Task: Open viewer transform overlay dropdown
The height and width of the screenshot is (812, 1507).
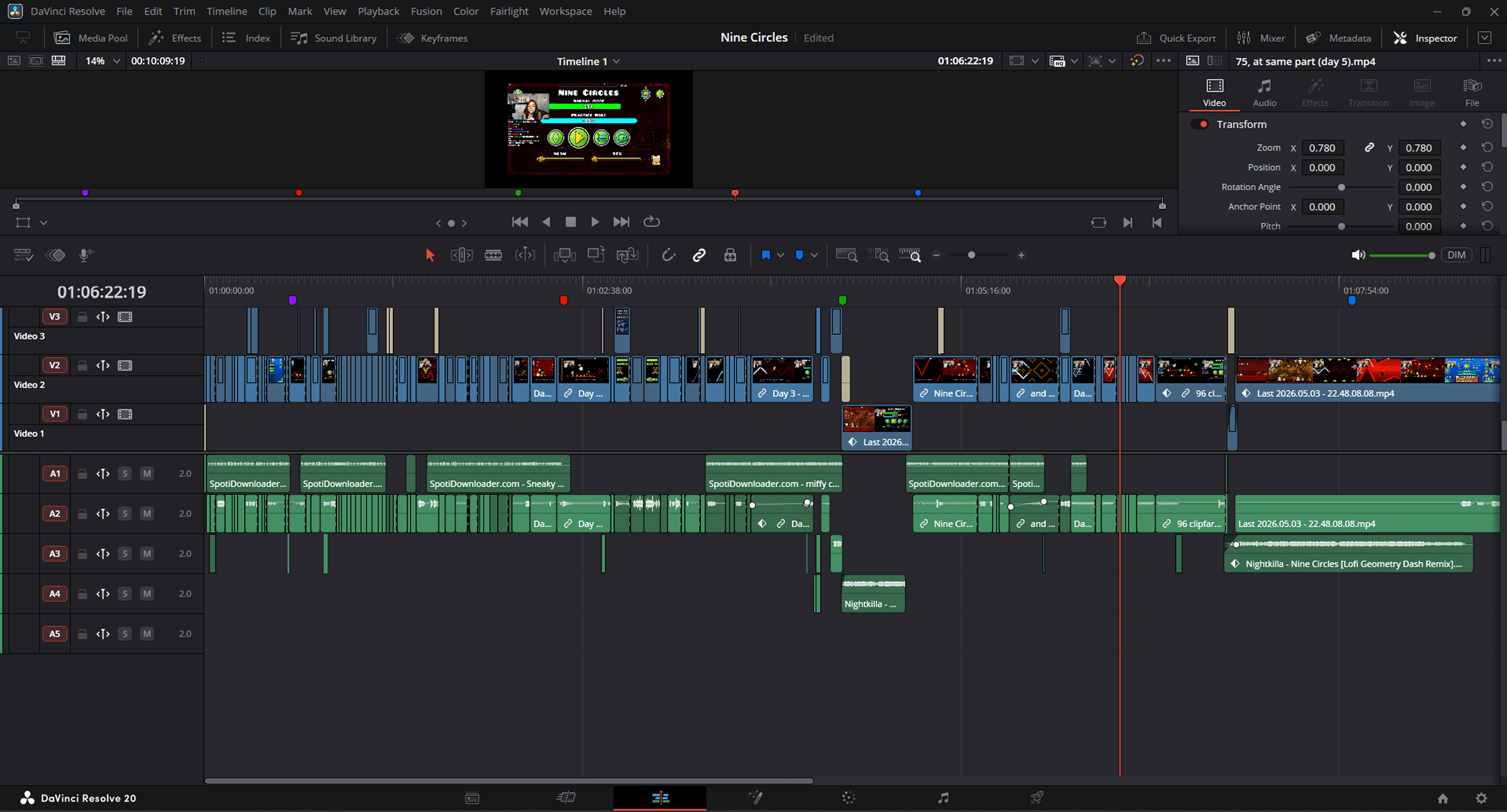Action: [x=43, y=223]
